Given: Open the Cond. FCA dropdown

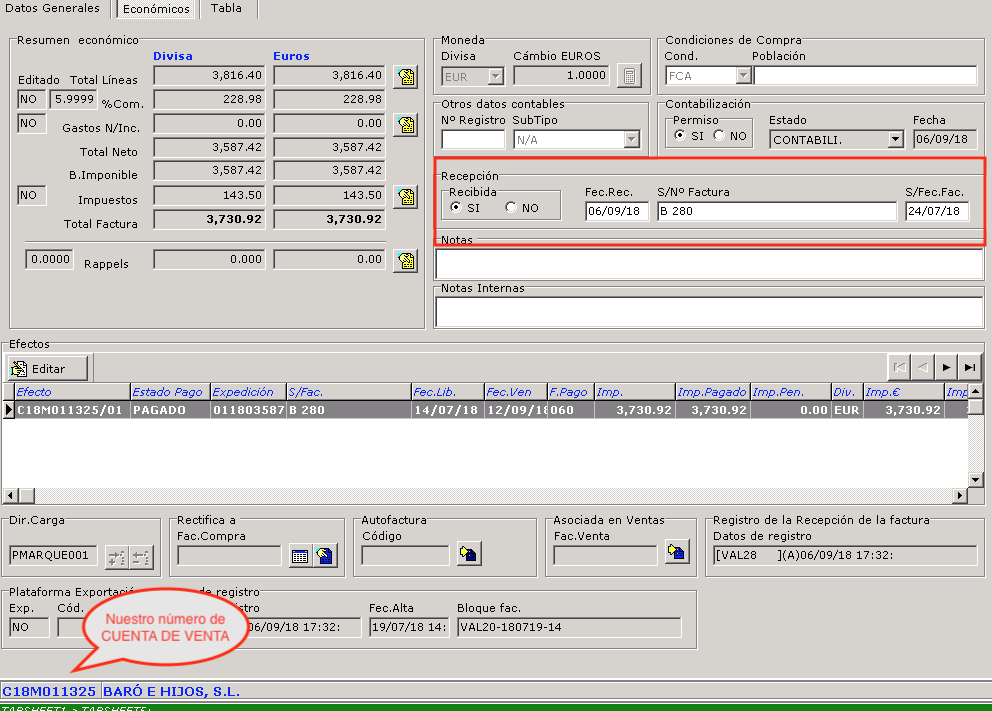Looking at the screenshot, I should (742, 76).
